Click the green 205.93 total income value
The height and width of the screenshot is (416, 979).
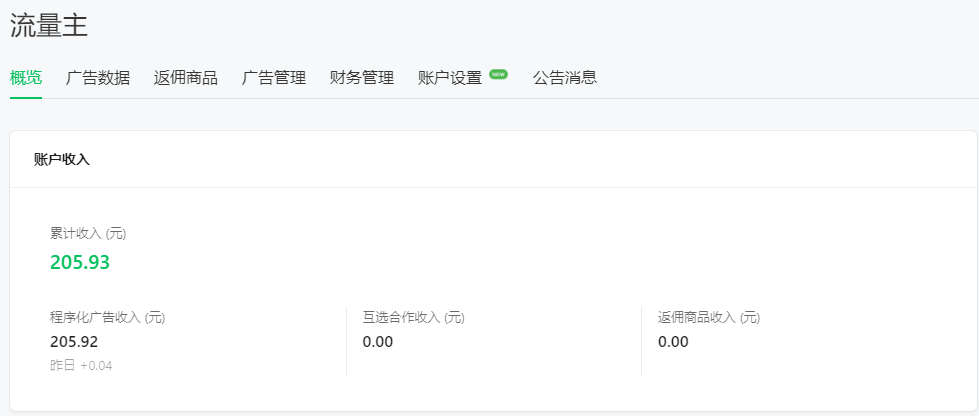(80, 262)
